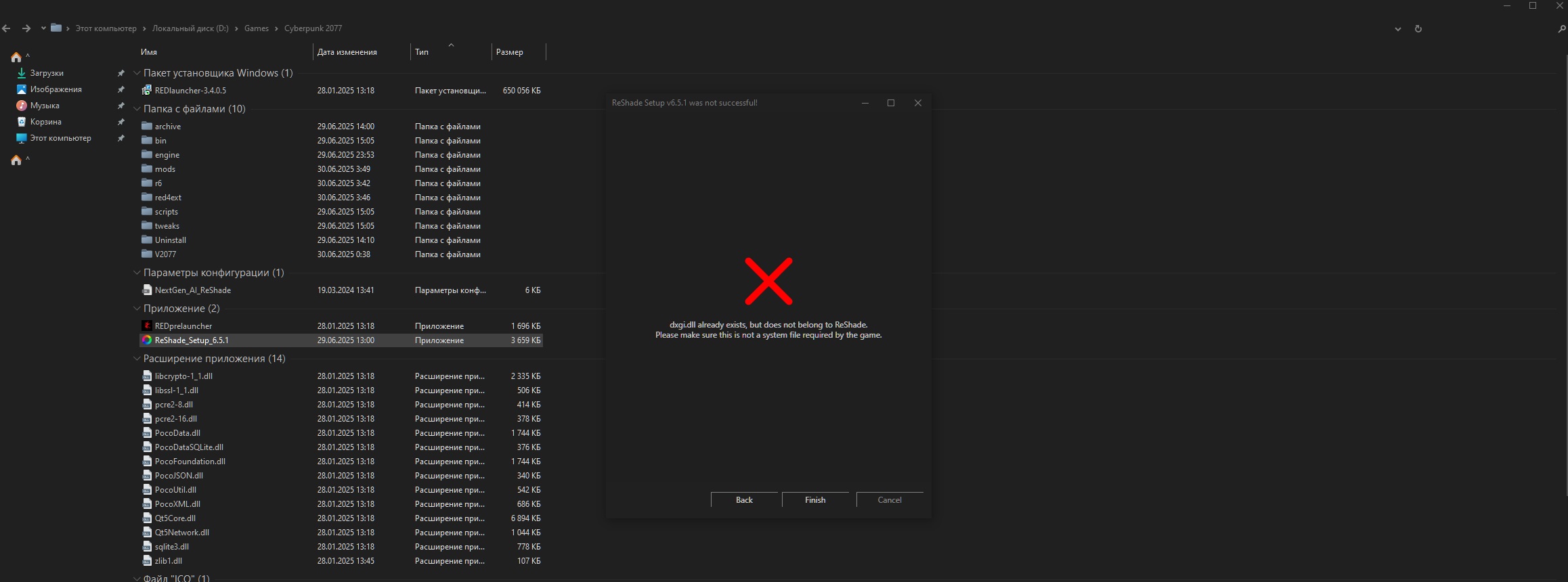This screenshot has height=582, width=1568.
Task: Click the pin icon next to 'Музыка'
Action: tap(121, 106)
